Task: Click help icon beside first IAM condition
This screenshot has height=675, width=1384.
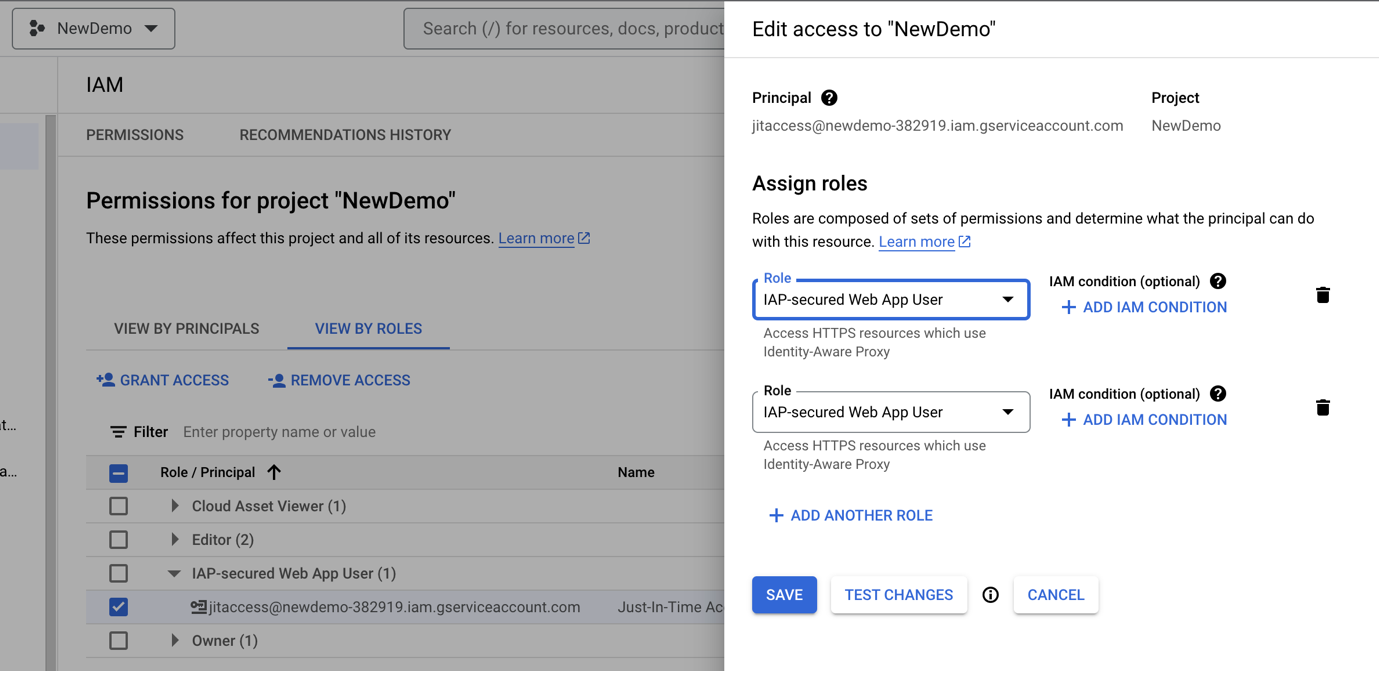Action: tap(1217, 282)
